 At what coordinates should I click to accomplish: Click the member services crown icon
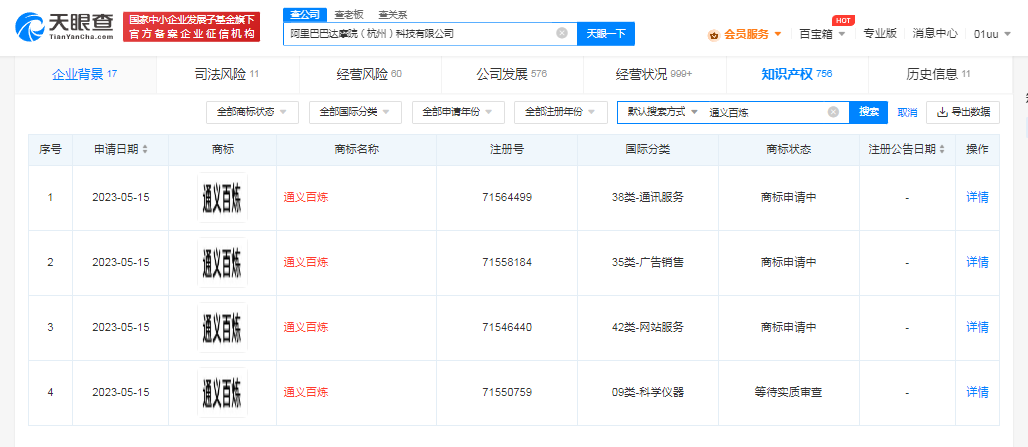point(714,35)
